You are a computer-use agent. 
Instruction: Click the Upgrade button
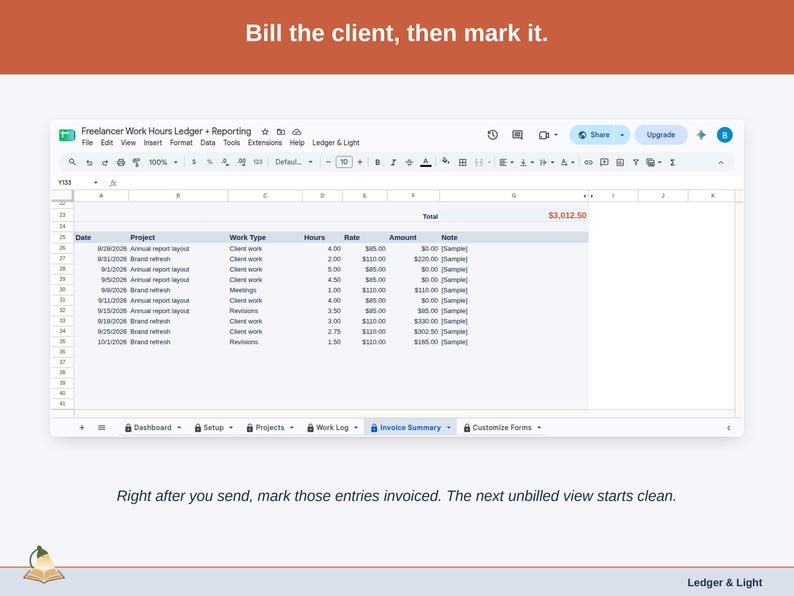pos(661,135)
